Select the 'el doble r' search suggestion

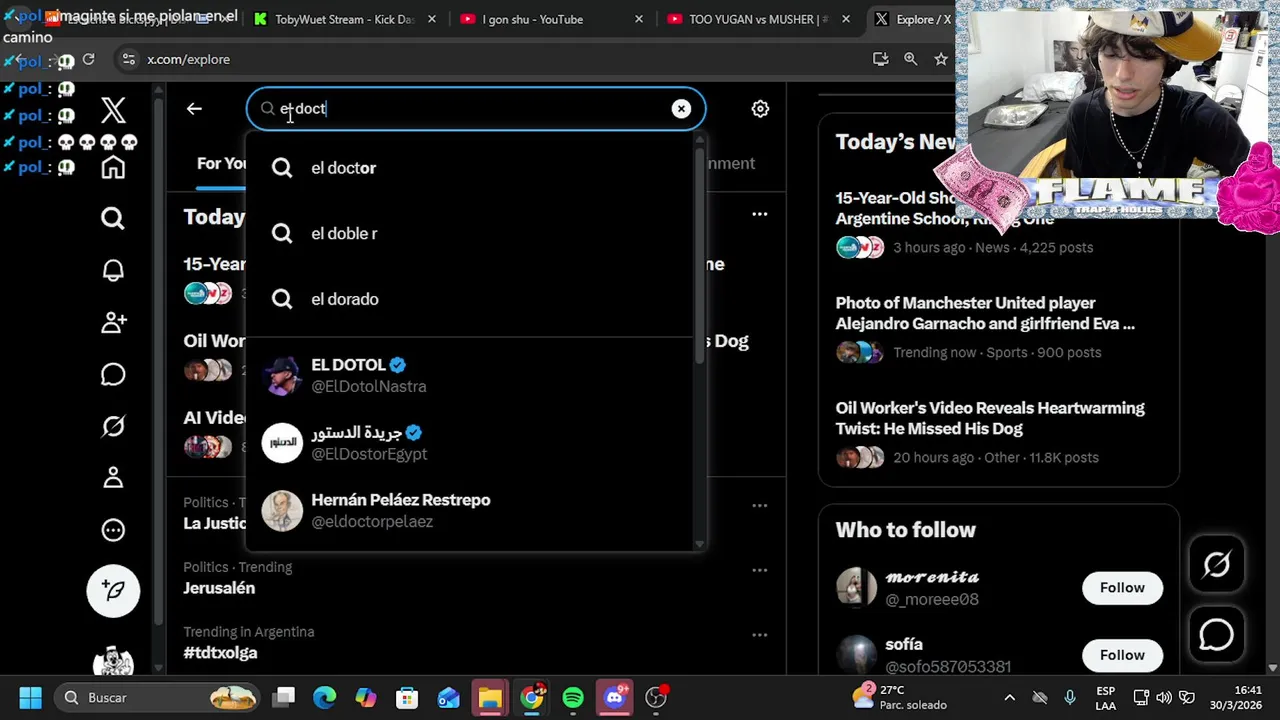pyautogui.click(x=471, y=233)
